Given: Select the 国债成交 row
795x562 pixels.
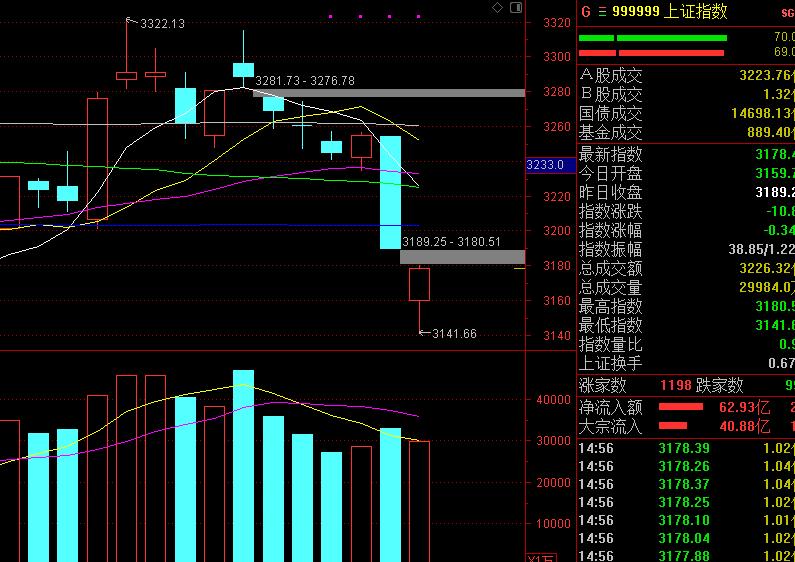Looking at the screenshot, I should click(x=686, y=113).
